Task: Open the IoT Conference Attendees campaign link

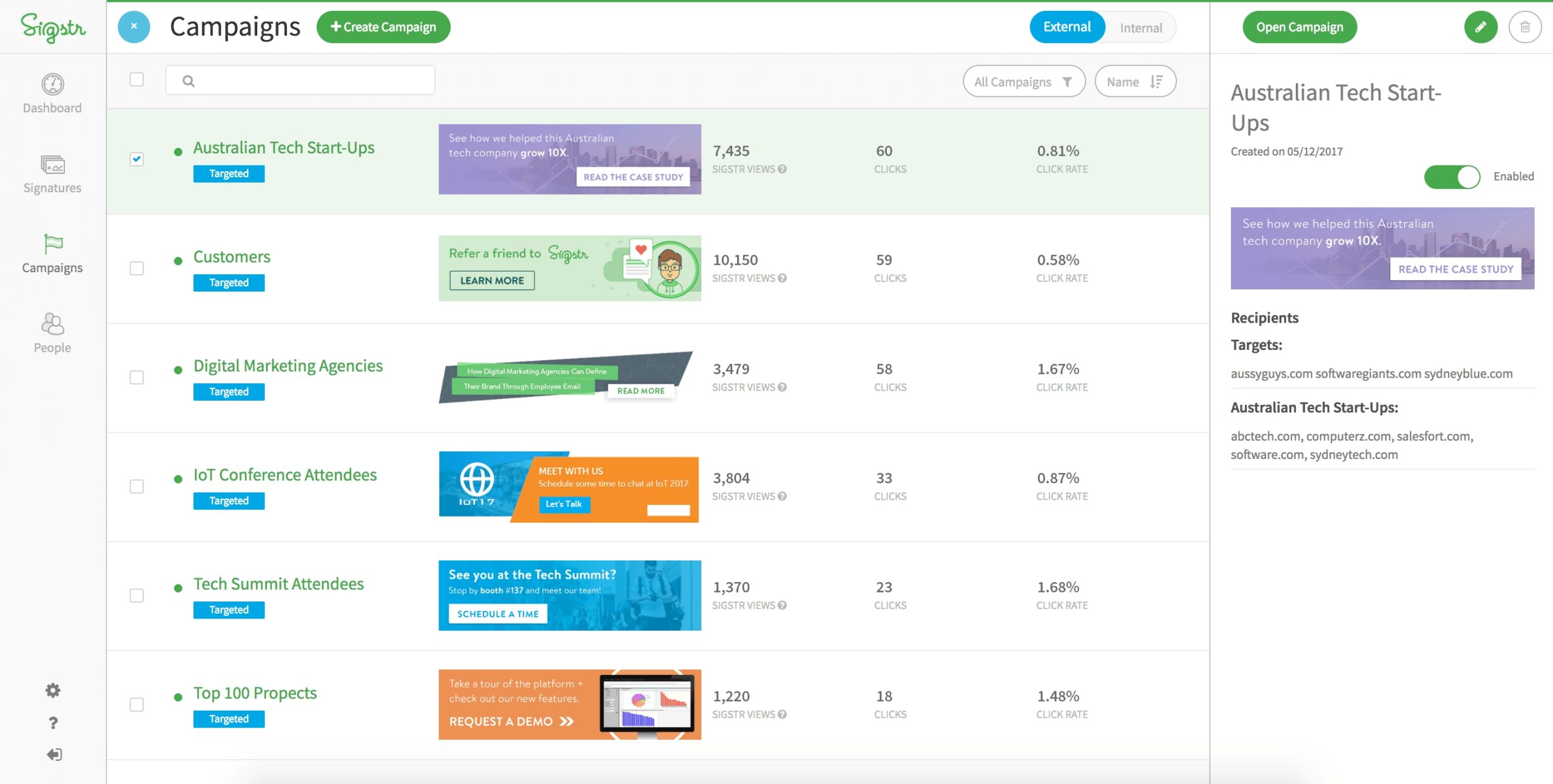Action: (x=285, y=475)
